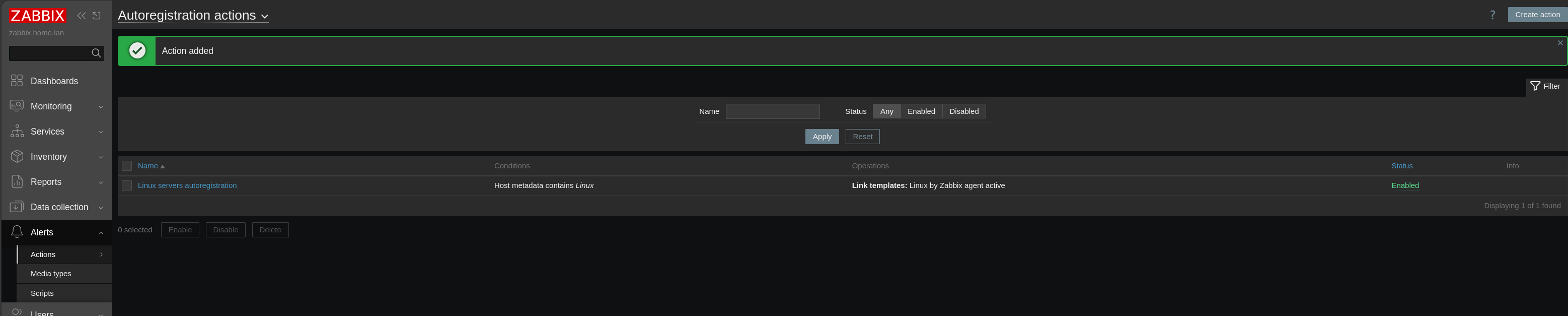Focus the Name filter input field
1568x316 pixels.
click(x=773, y=111)
